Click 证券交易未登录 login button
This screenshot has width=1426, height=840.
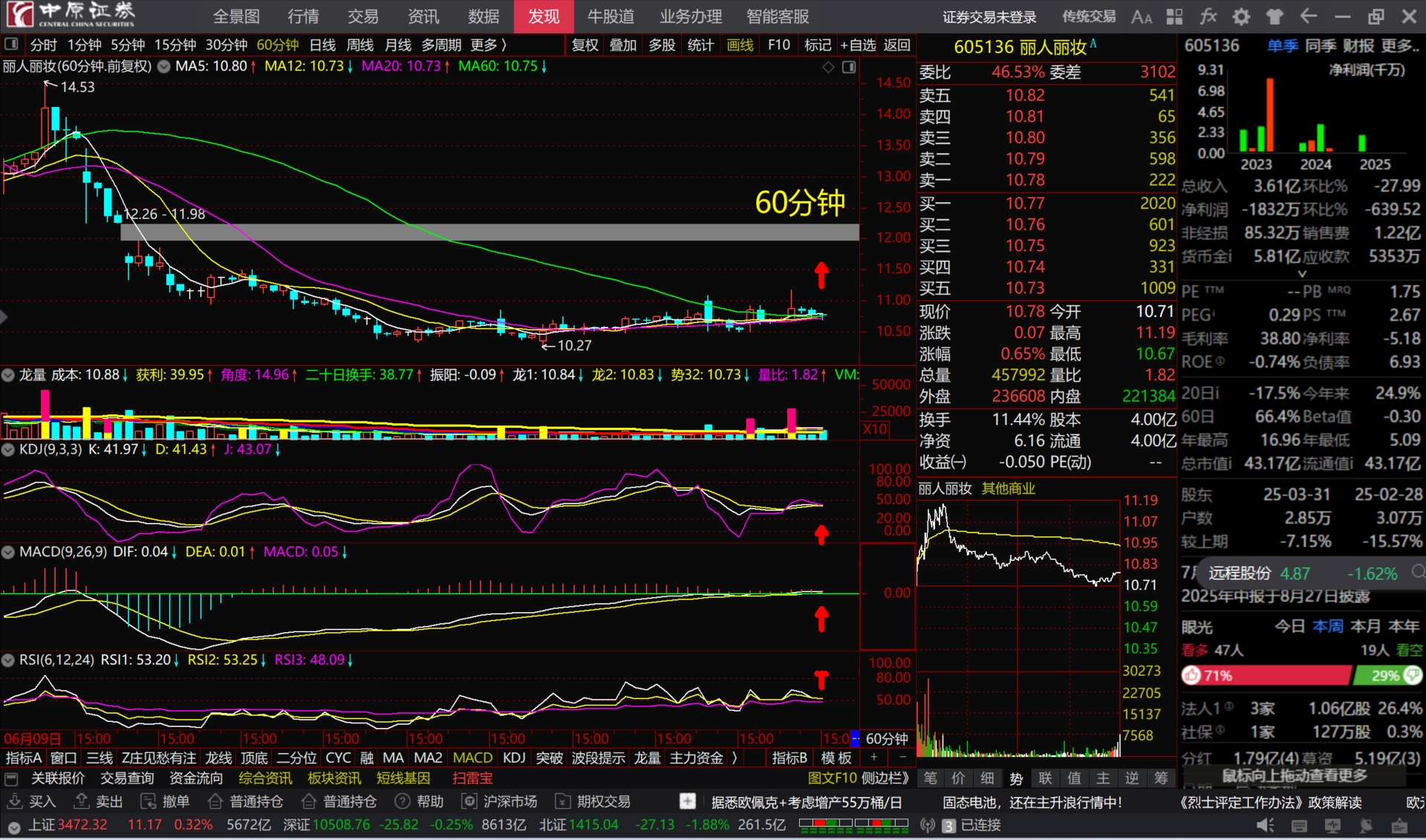[989, 17]
